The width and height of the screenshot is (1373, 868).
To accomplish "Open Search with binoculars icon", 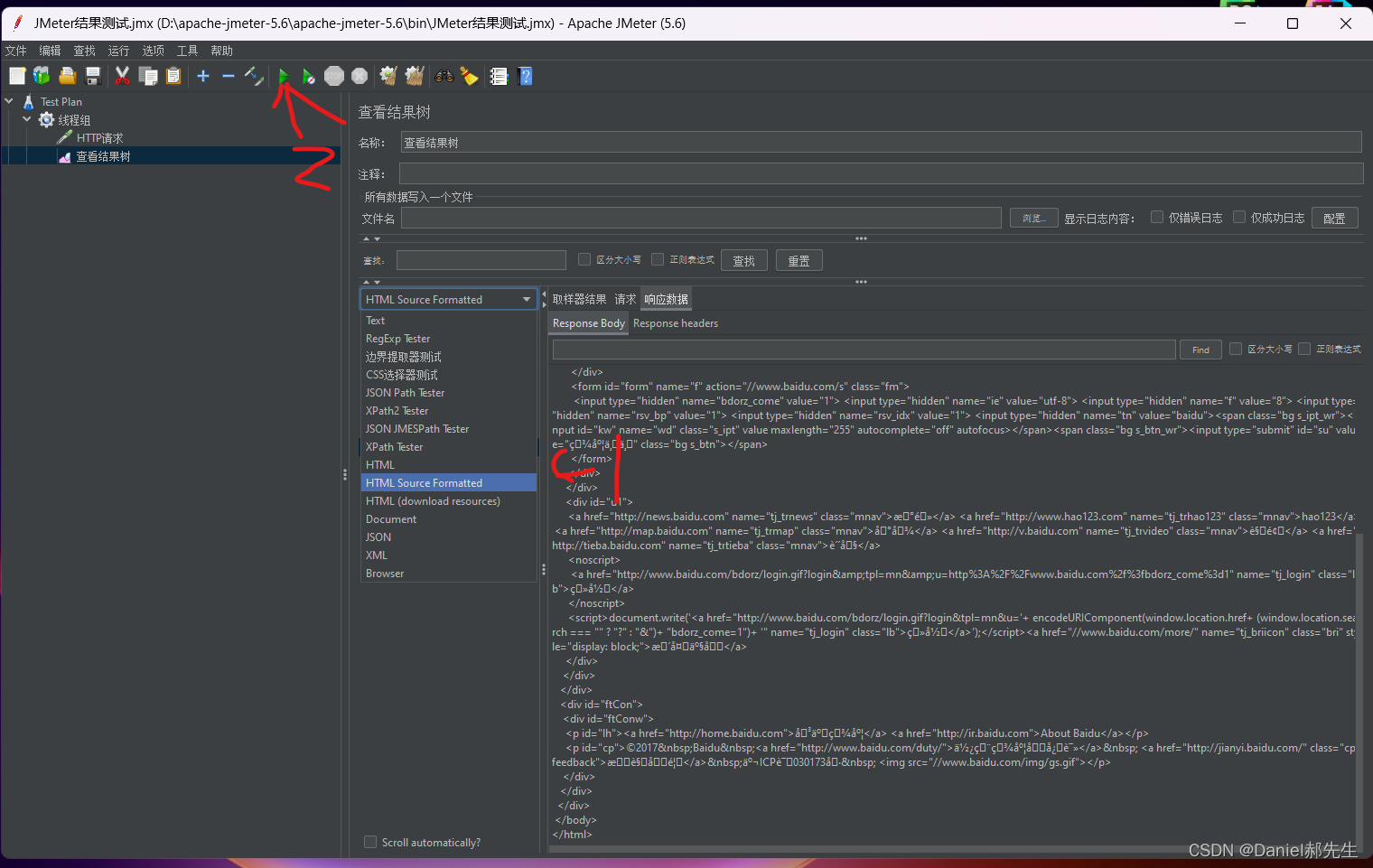I will [x=444, y=76].
